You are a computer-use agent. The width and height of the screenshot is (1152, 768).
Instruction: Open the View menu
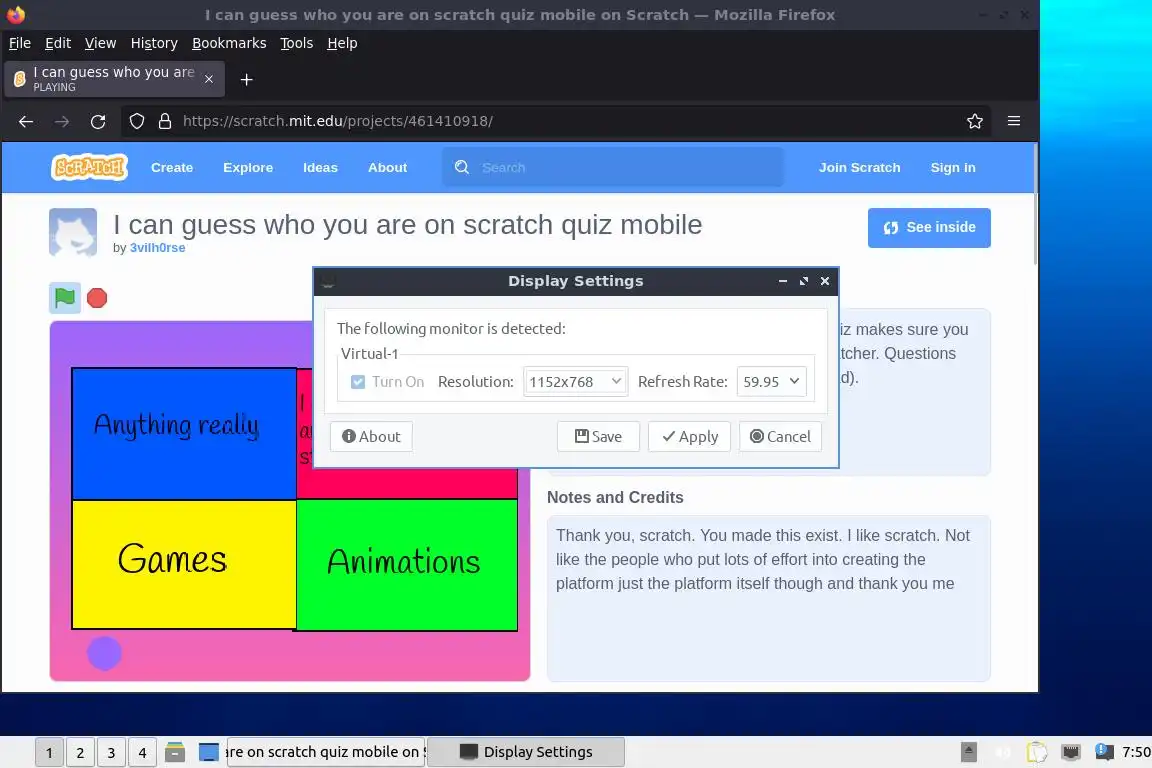pos(100,43)
